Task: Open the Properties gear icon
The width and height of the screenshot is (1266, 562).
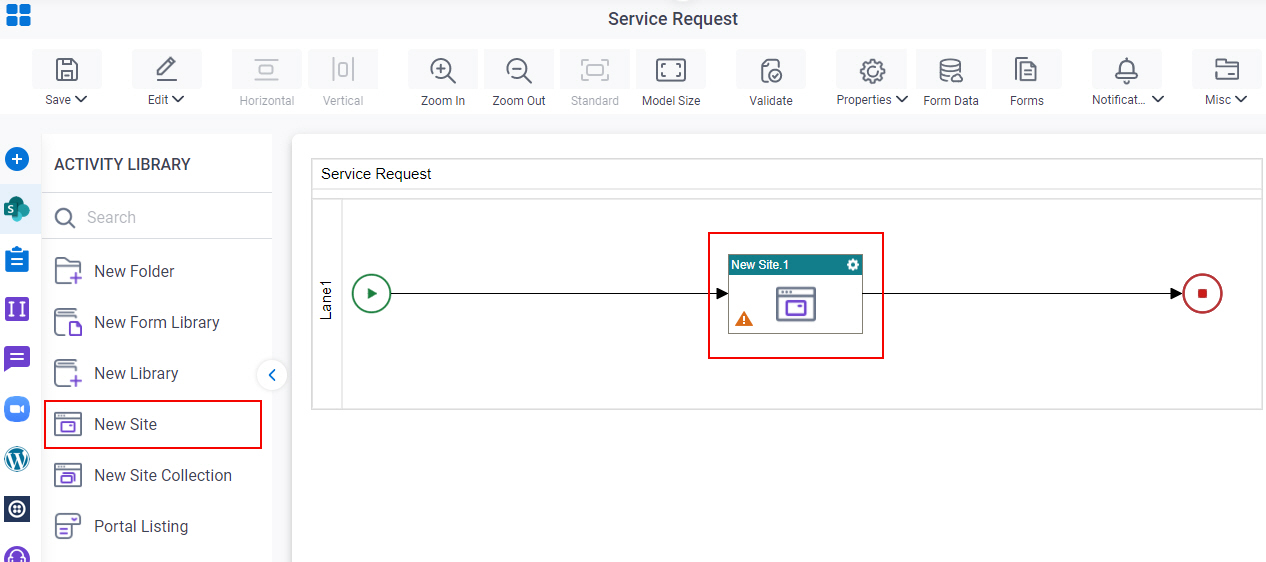Action: coord(873,70)
